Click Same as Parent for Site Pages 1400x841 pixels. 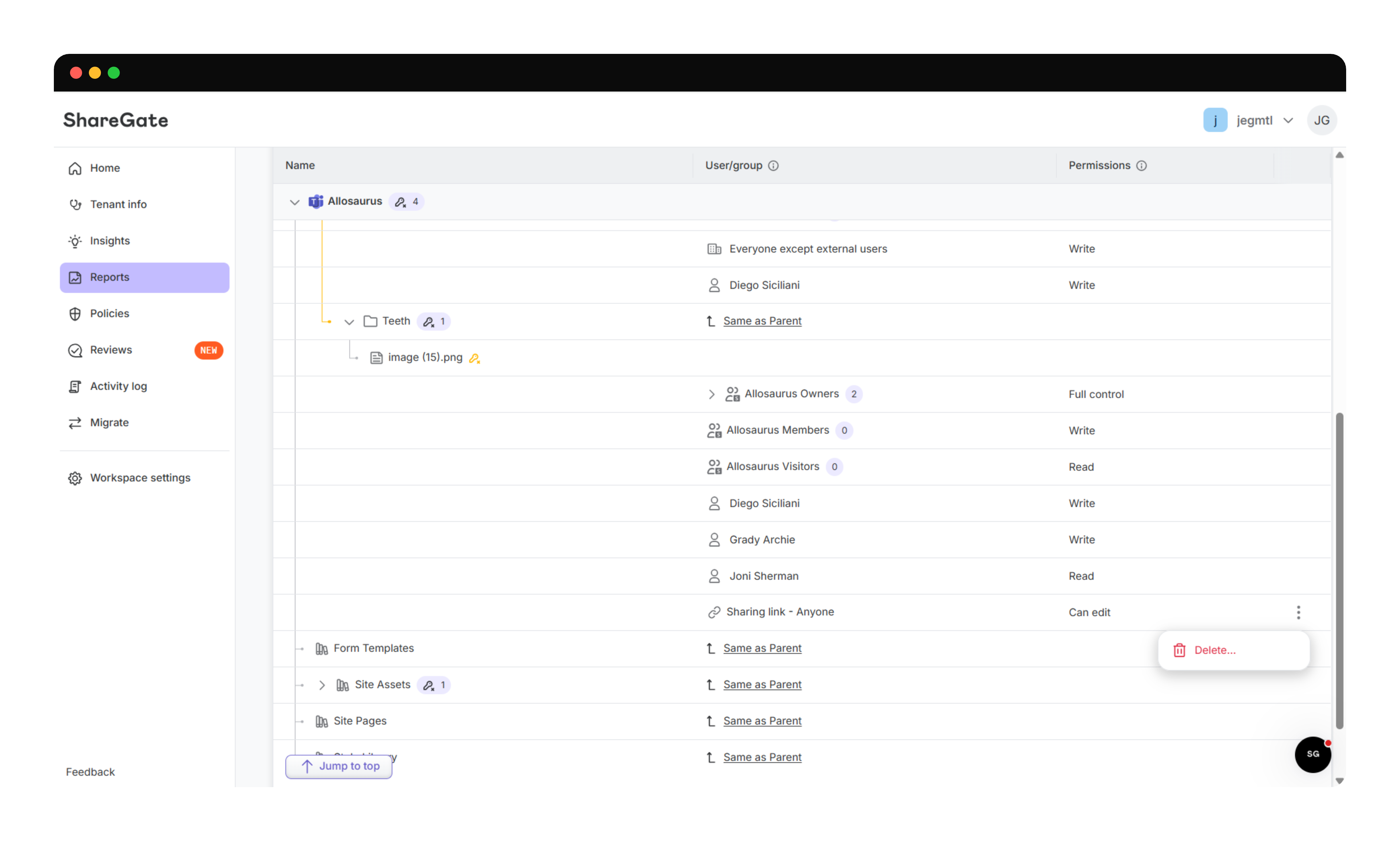tap(762, 721)
